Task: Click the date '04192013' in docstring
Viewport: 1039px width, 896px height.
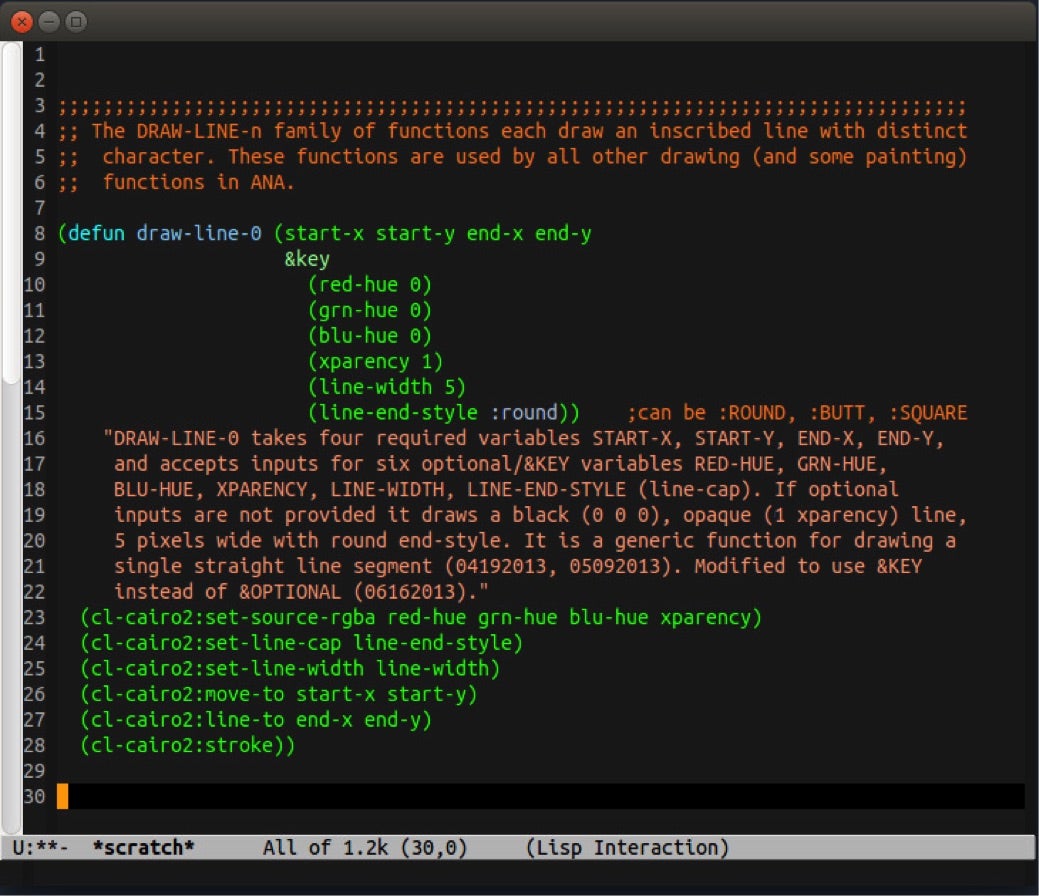Action: coord(501,567)
